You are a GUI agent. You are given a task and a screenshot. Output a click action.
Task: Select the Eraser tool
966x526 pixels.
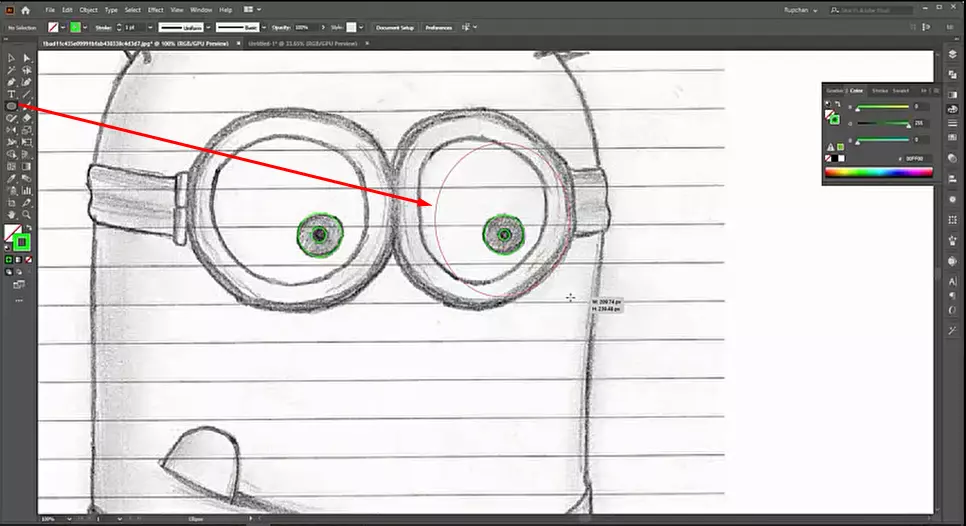(x=26, y=118)
